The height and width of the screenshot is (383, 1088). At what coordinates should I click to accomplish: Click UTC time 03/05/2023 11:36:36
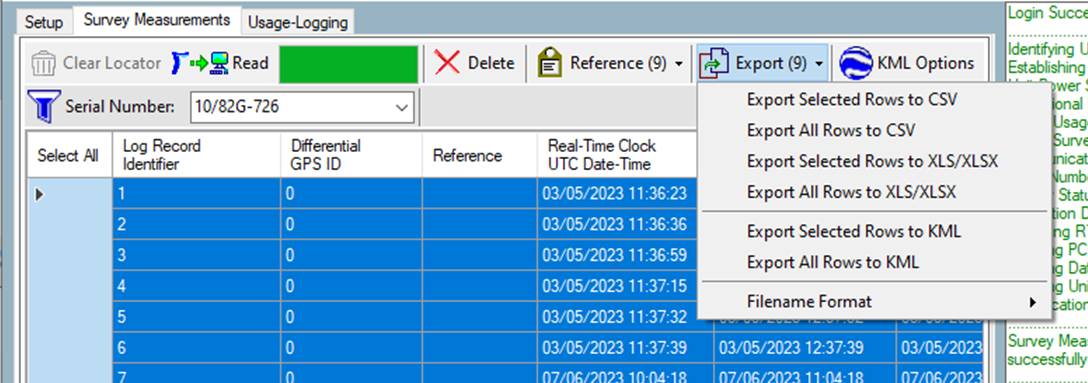(x=615, y=225)
